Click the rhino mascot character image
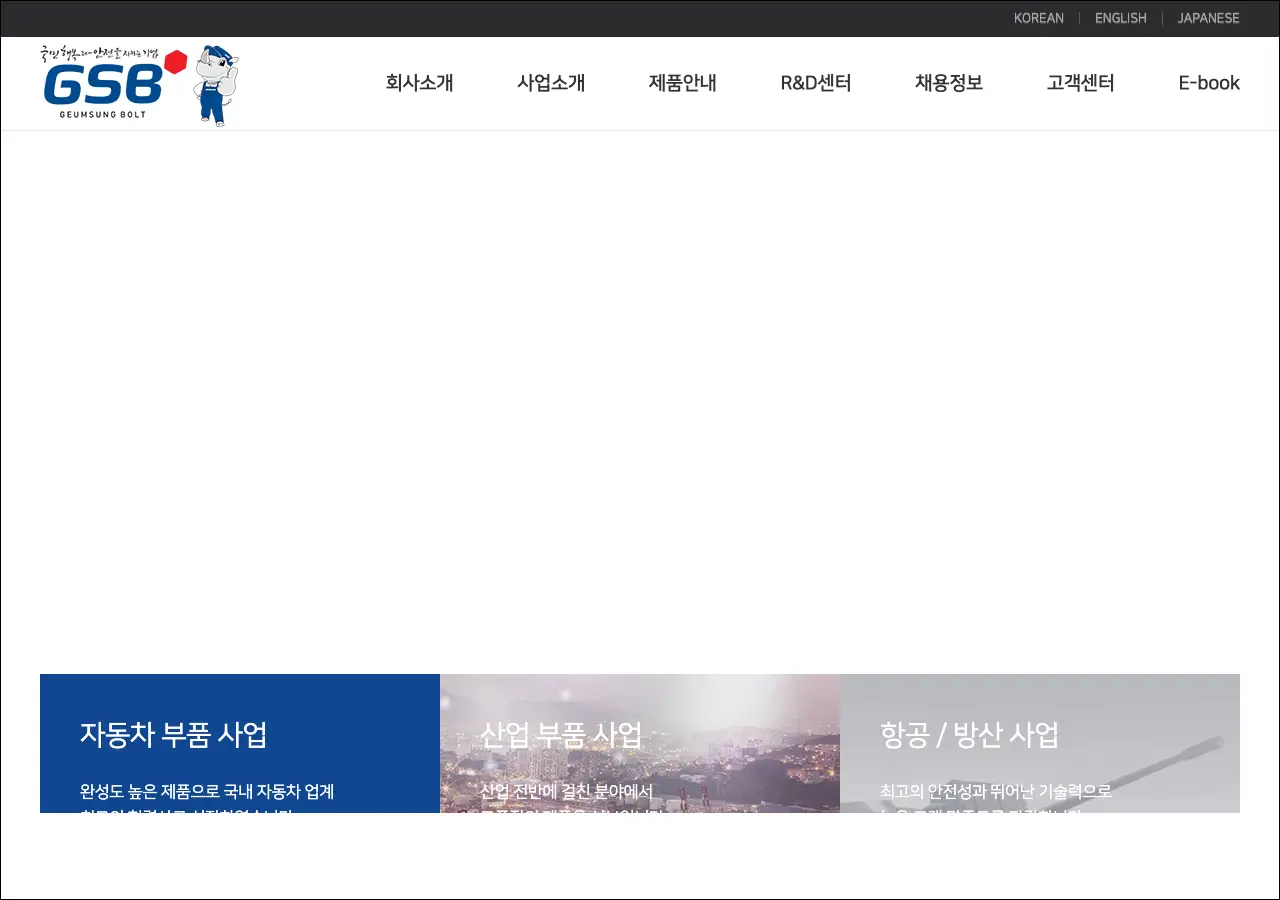 (215, 85)
